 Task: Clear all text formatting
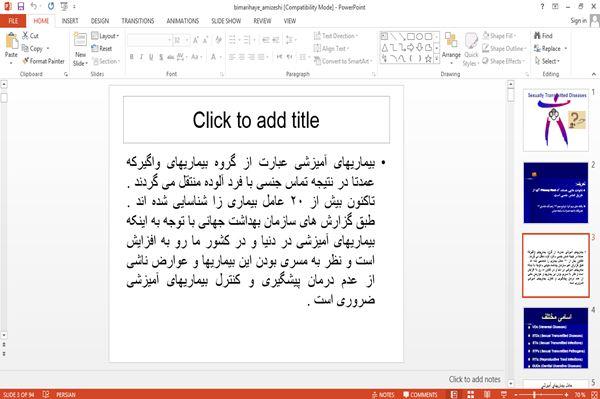pyautogui.click(x=218, y=40)
